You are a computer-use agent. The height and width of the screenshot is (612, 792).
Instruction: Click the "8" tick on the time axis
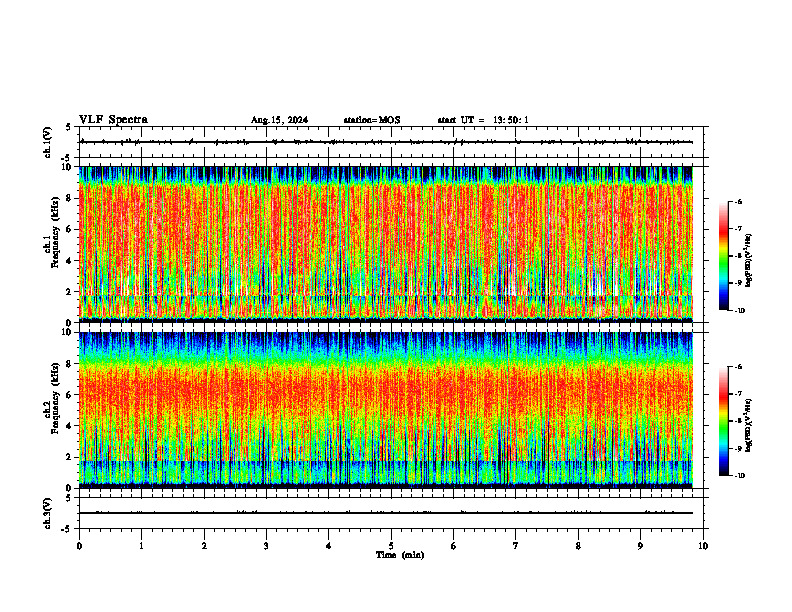[x=578, y=546]
